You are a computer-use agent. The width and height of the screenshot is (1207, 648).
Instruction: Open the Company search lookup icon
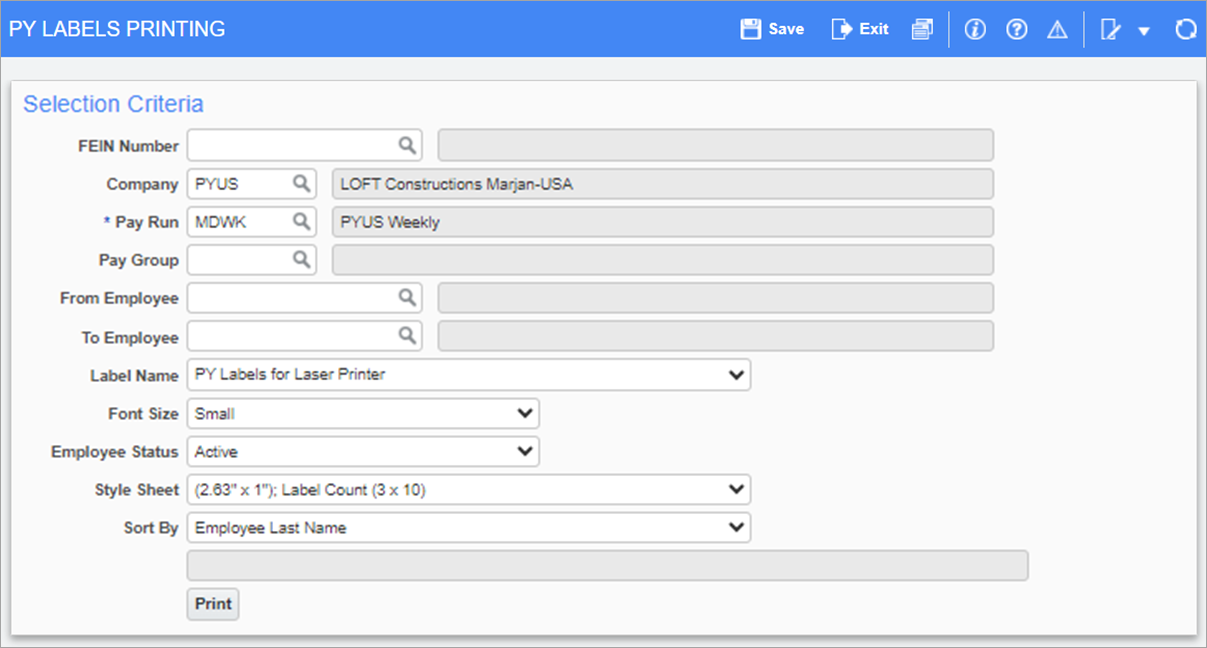pos(301,184)
